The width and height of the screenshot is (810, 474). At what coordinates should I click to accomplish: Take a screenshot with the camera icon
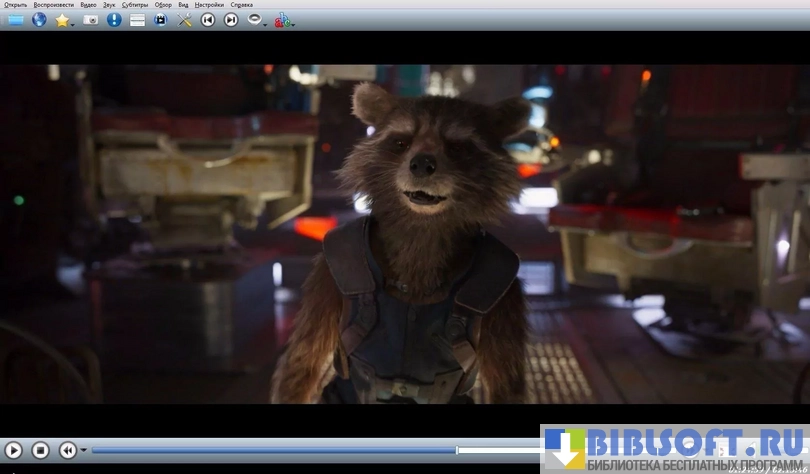(x=90, y=19)
